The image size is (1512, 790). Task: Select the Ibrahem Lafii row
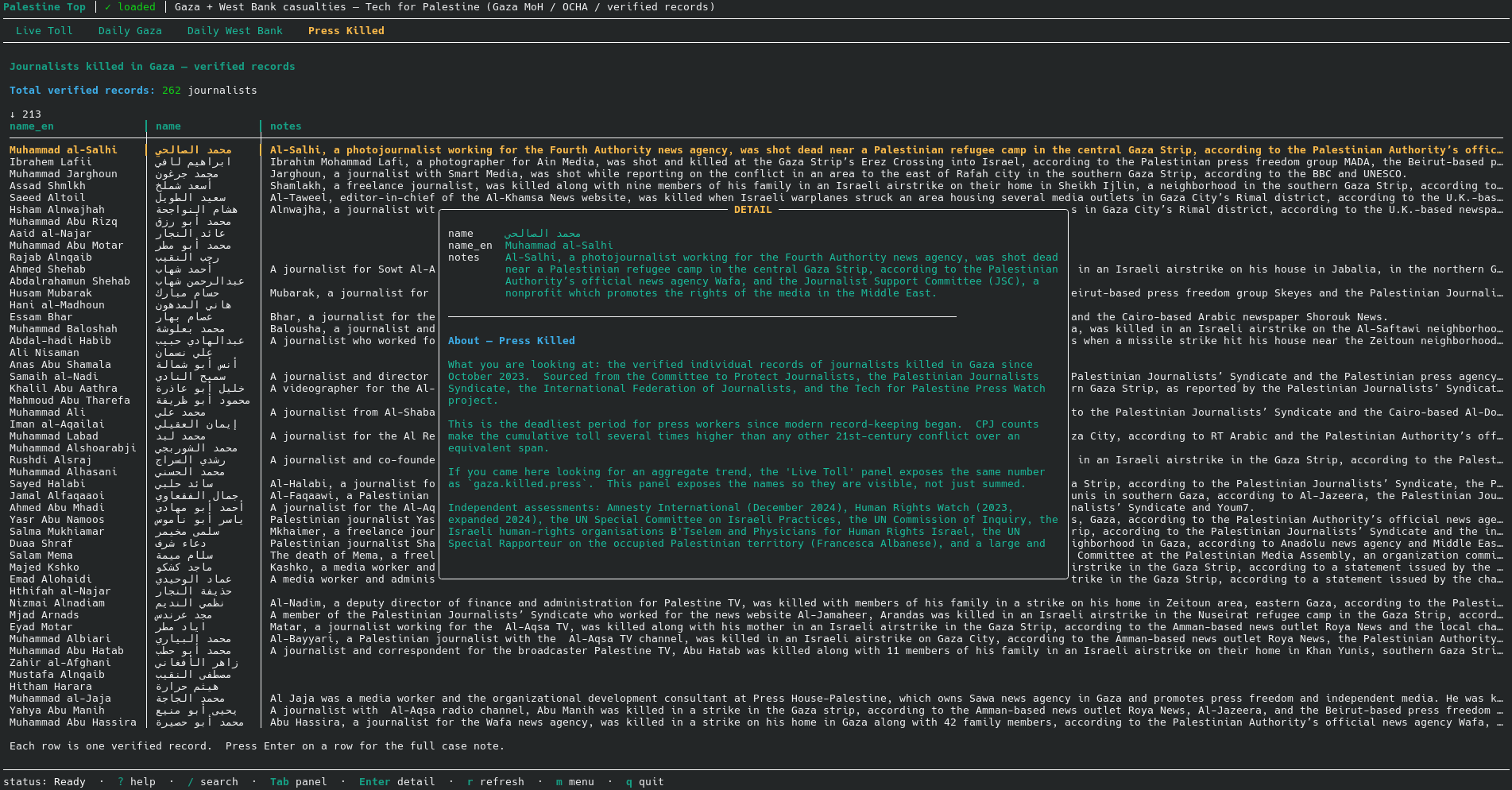pos(51,162)
